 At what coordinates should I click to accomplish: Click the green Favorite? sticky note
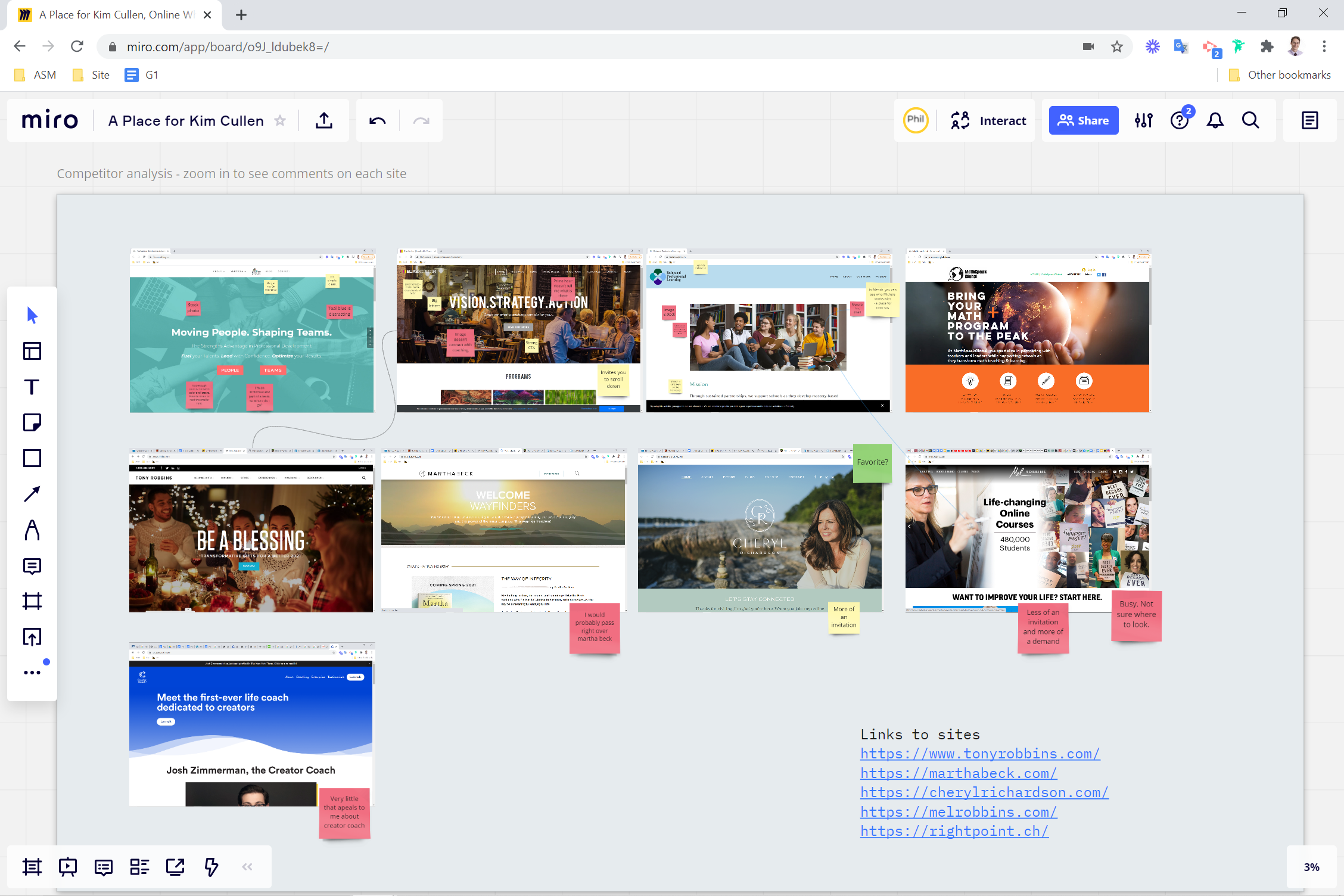tap(872, 462)
